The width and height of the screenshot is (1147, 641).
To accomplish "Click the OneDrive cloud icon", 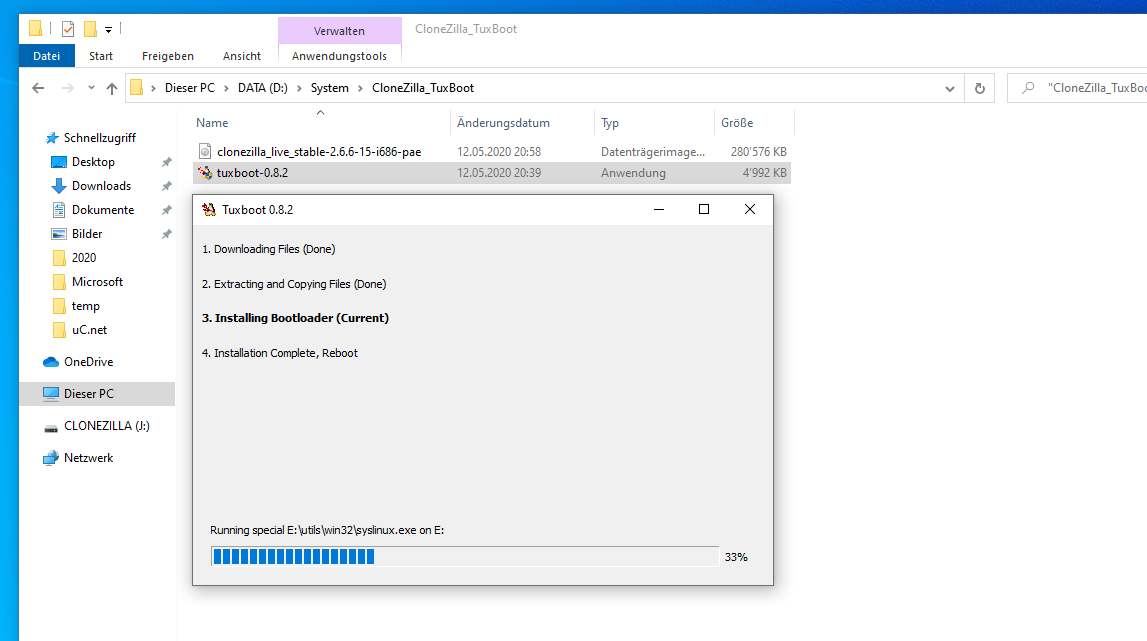I will (x=50, y=362).
